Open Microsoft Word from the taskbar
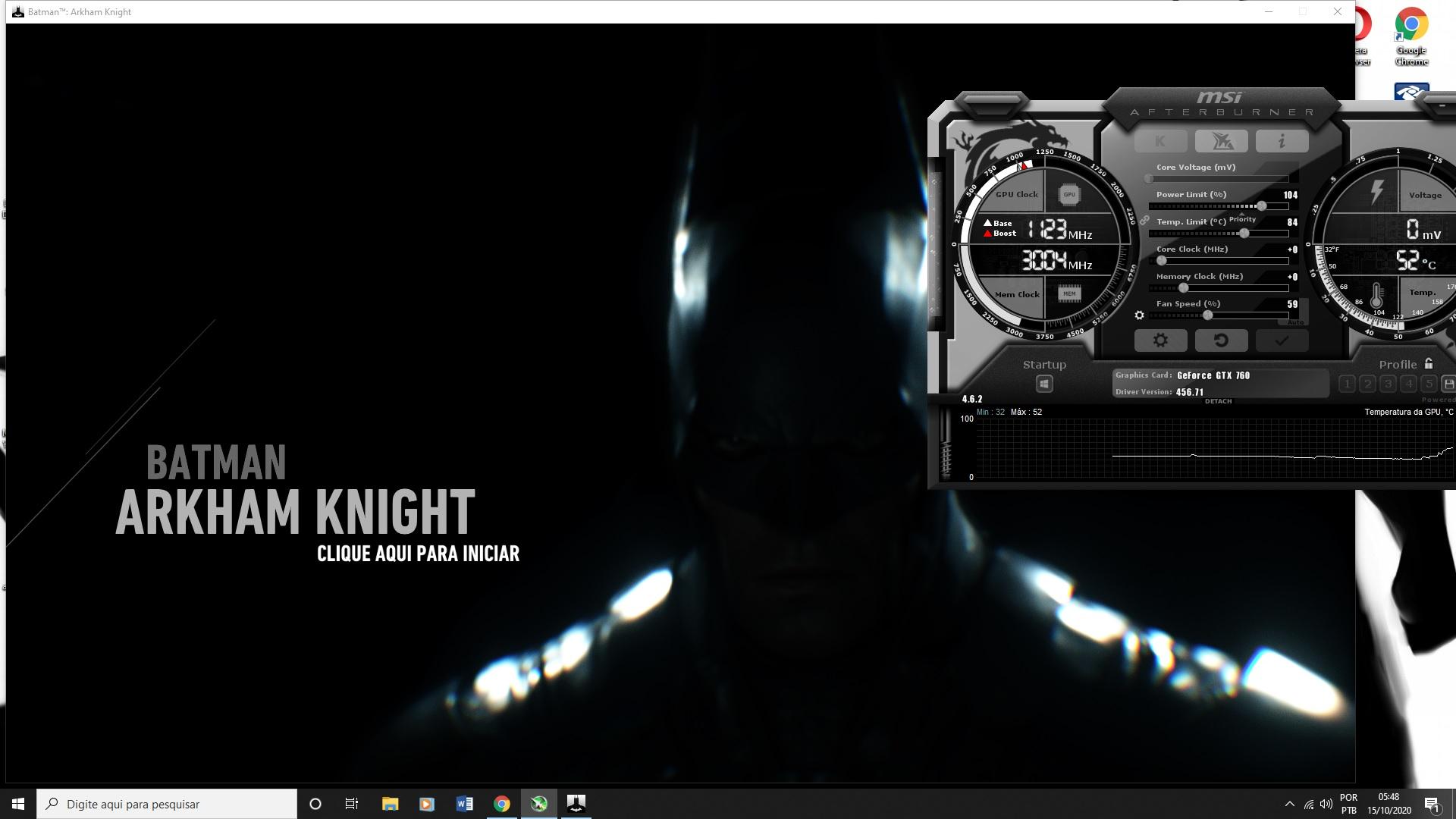 tap(464, 804)
